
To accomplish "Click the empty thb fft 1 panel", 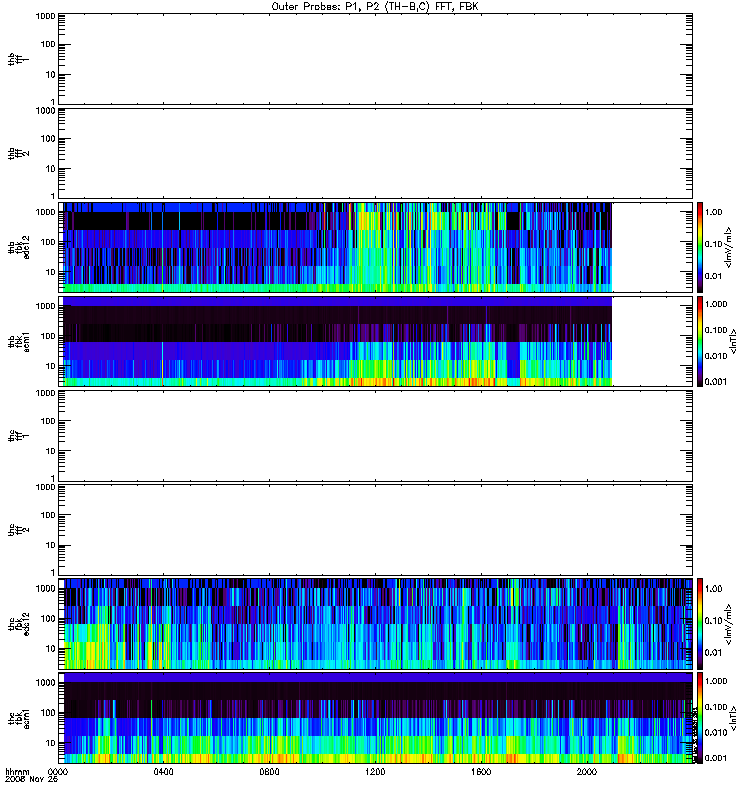I will (x=376, y=59).
